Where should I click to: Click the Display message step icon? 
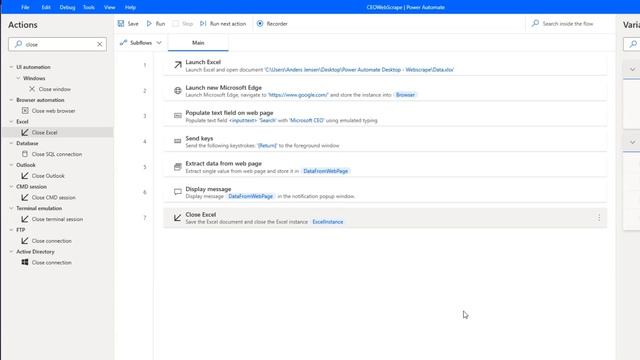(178, 192)
